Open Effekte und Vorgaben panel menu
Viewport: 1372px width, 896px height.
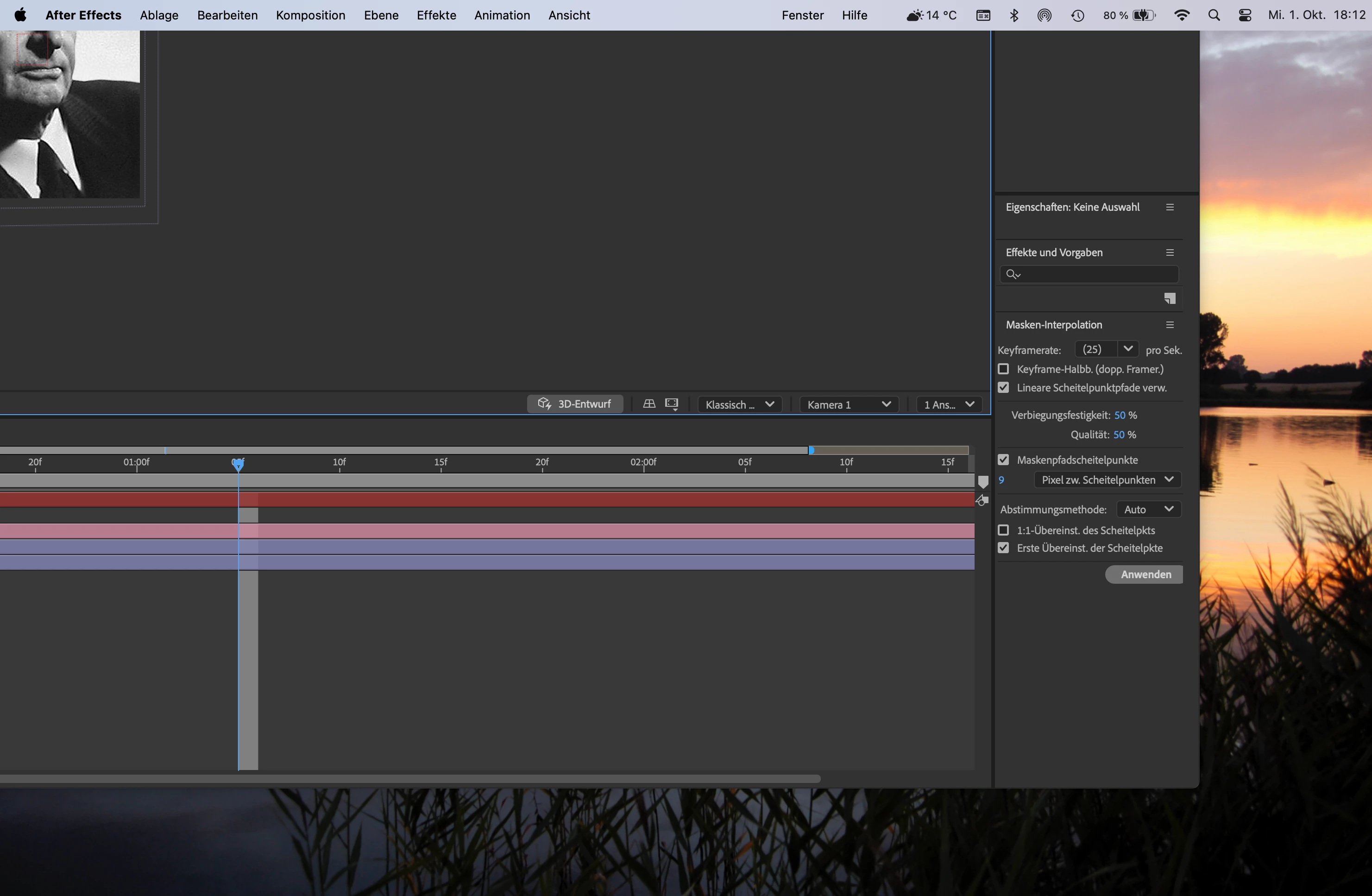[x=1170, y=252]
